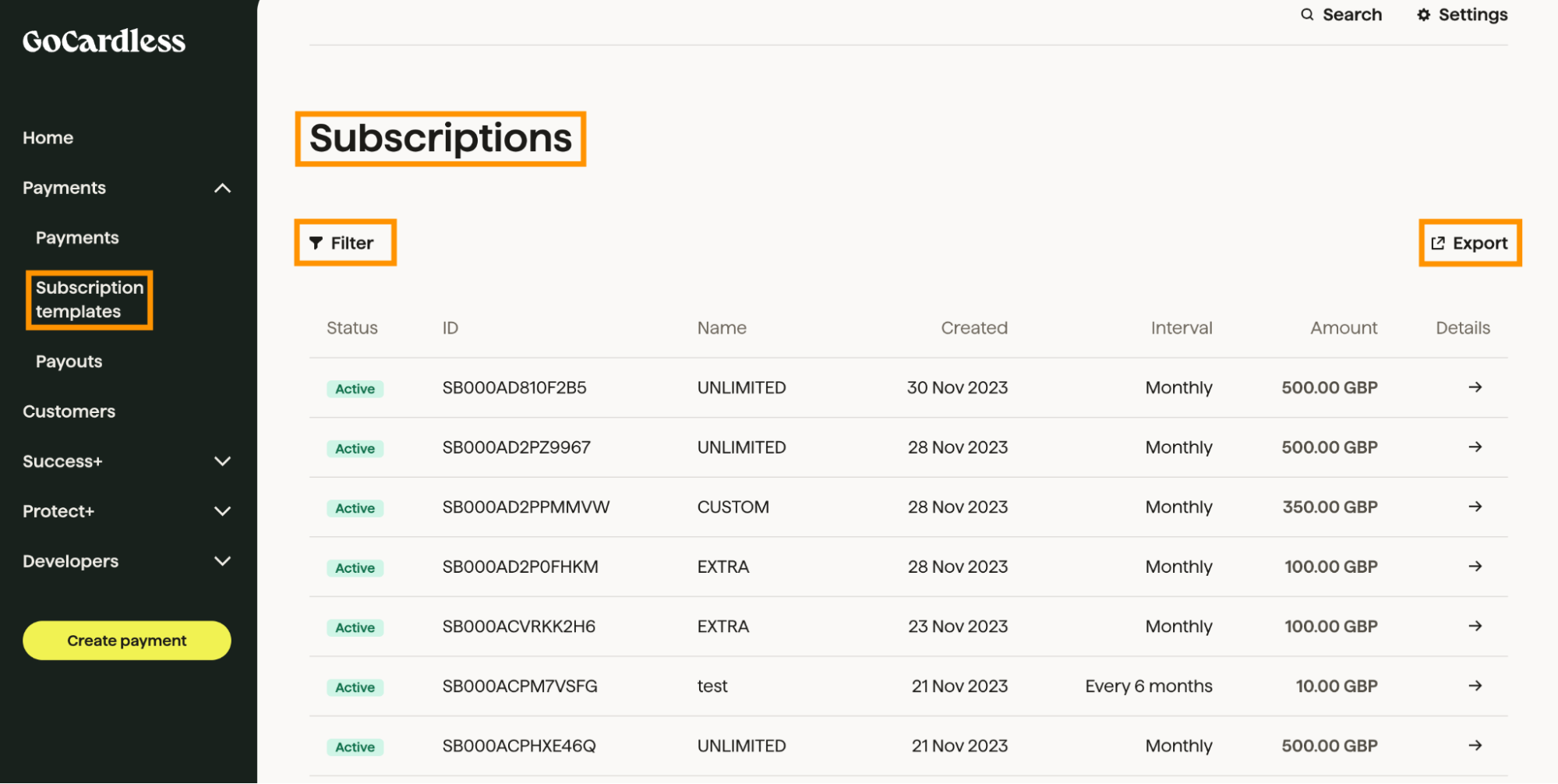Open details arrow for the CUSTOM subscription

(x=1475, y=507)
